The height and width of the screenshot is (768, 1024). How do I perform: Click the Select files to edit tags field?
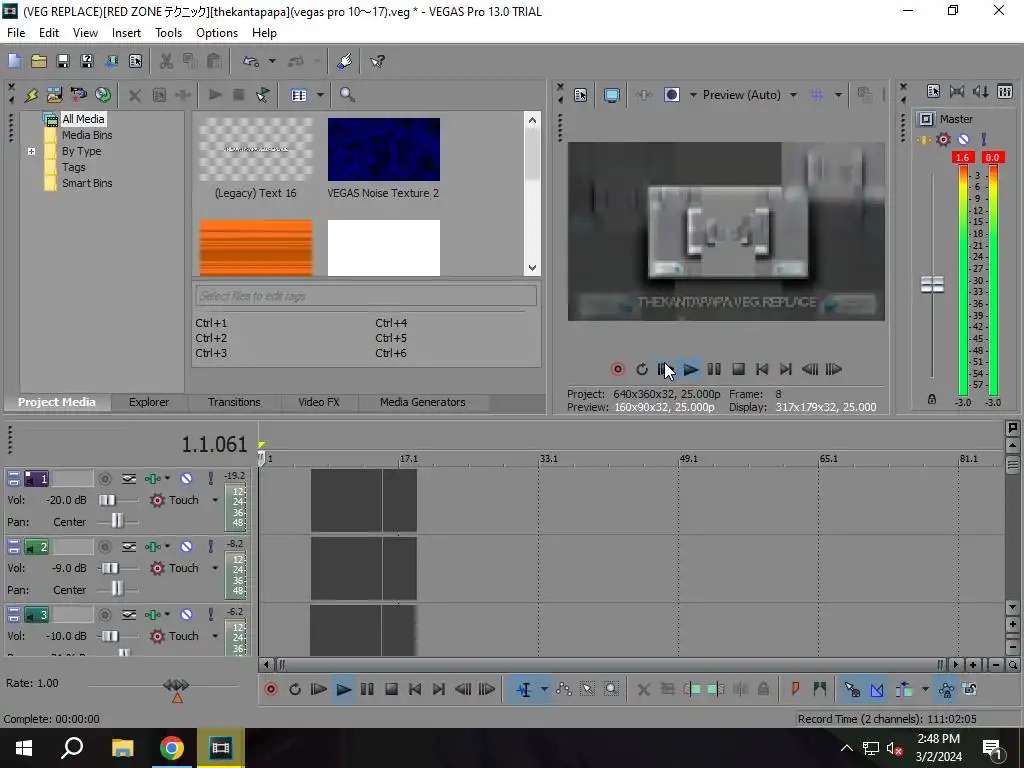pyautogui.click(x=366, y=296)
